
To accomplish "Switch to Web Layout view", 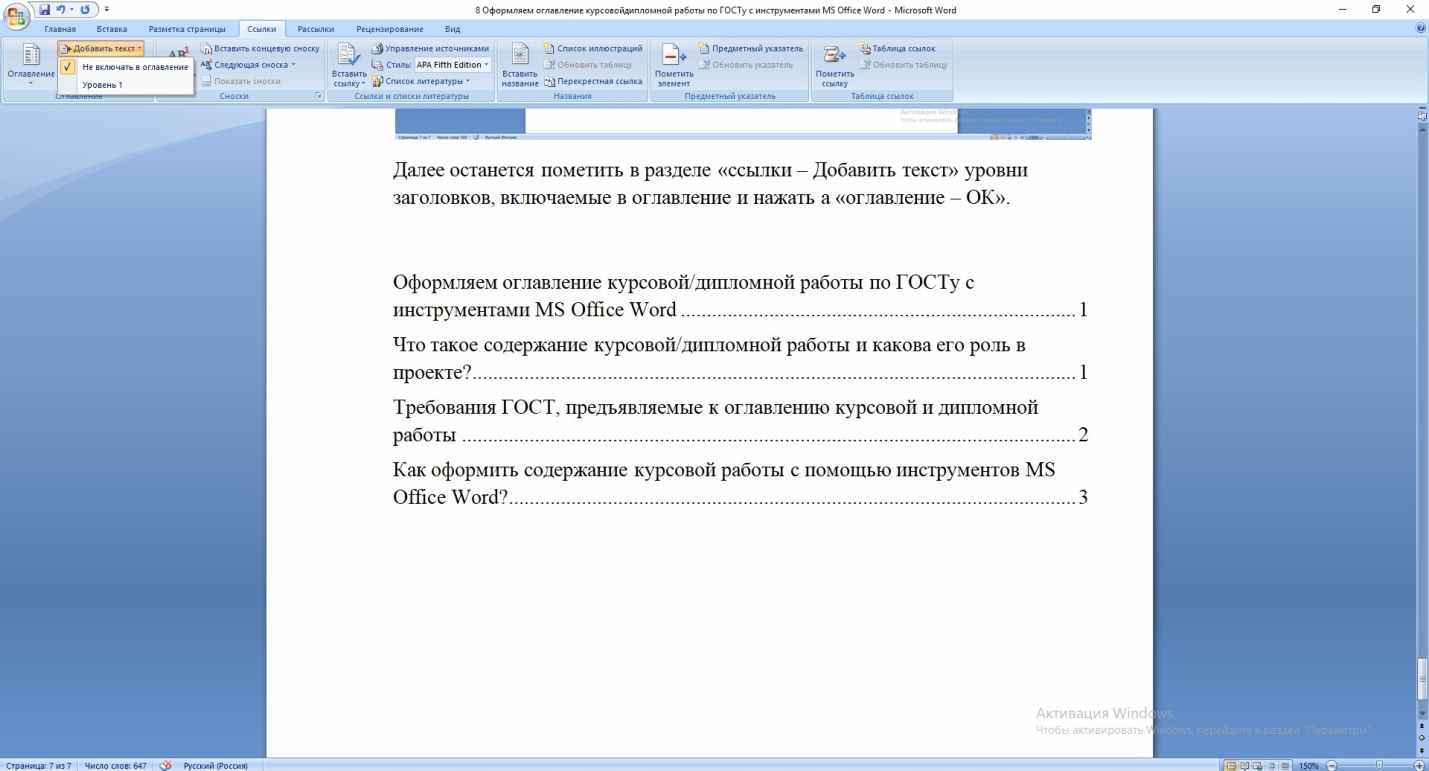I will (1258, 765).
